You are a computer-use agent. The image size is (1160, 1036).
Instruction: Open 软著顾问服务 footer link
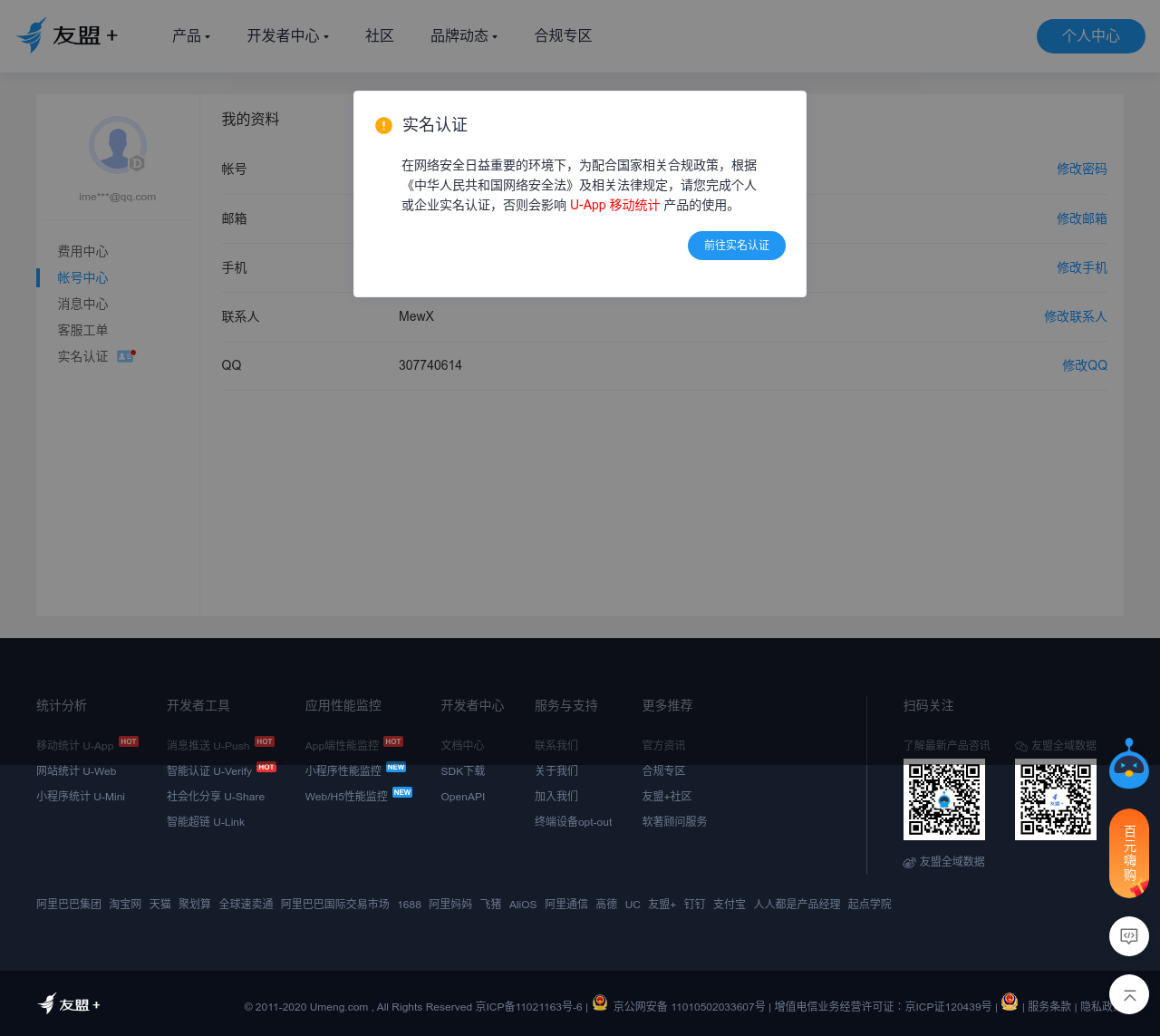pos(675,821)
